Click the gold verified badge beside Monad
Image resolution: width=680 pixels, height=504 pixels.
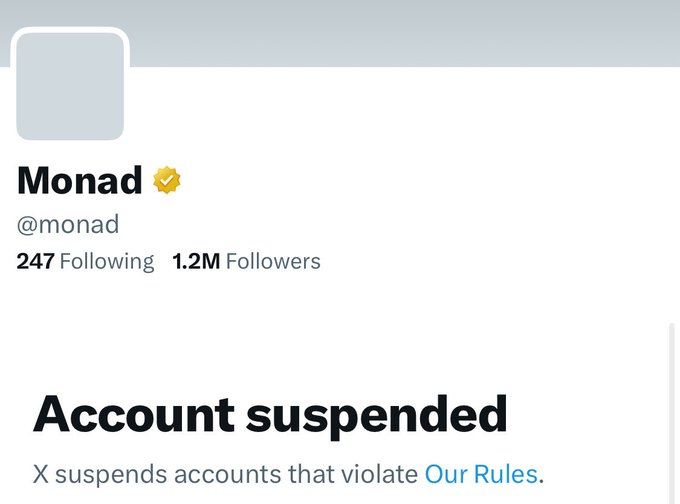pos(167,180)
